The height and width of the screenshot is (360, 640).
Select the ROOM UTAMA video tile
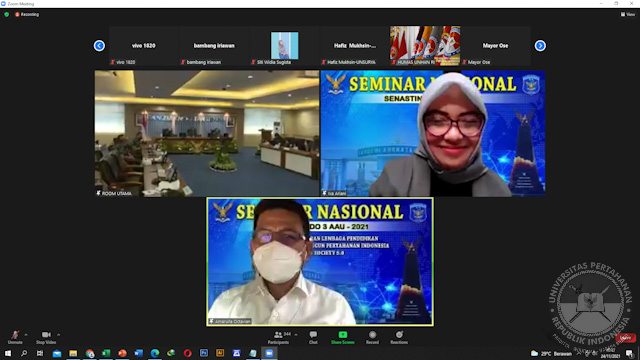(207, 133)
